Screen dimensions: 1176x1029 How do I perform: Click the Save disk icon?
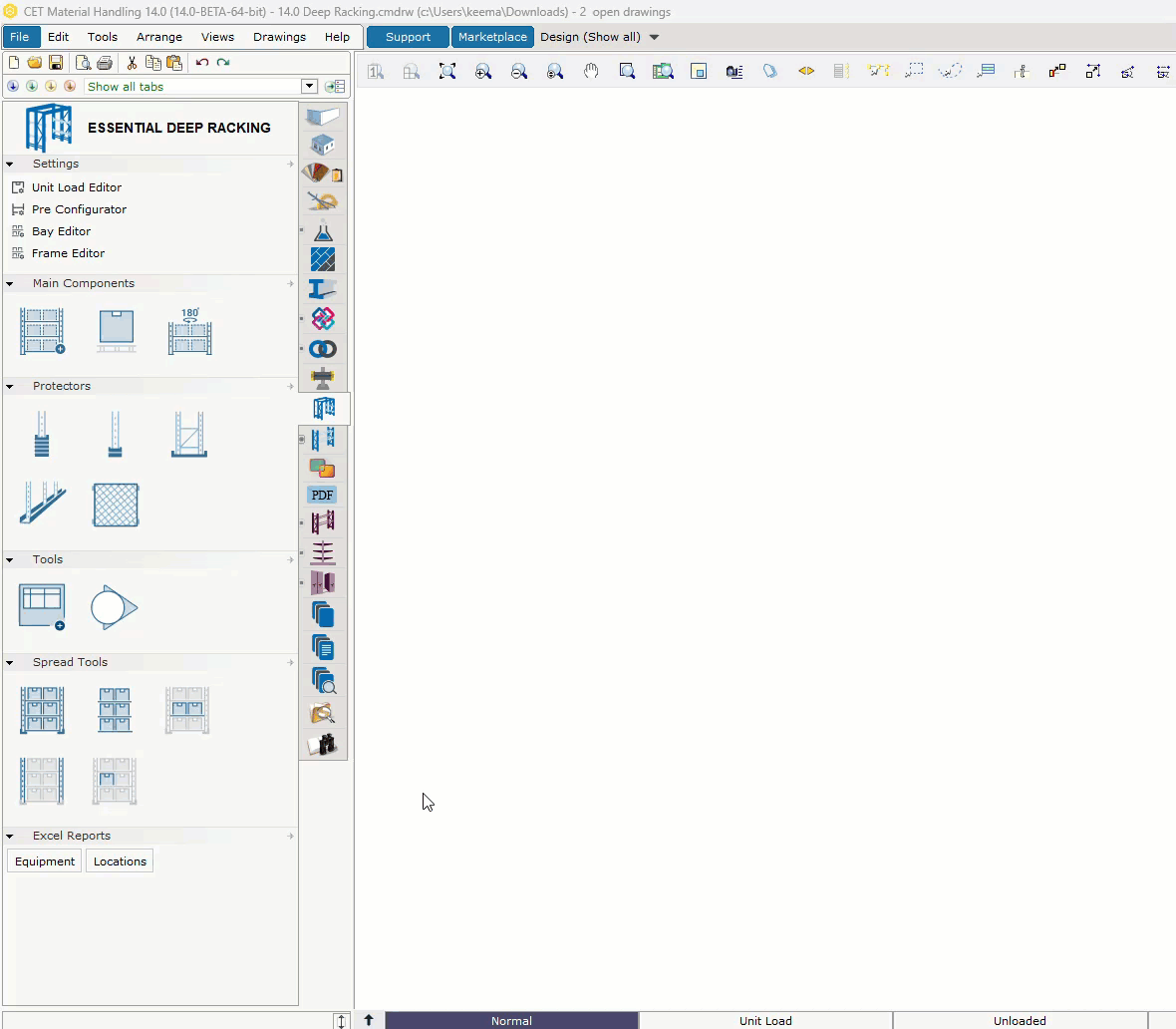tap(56, 62)
